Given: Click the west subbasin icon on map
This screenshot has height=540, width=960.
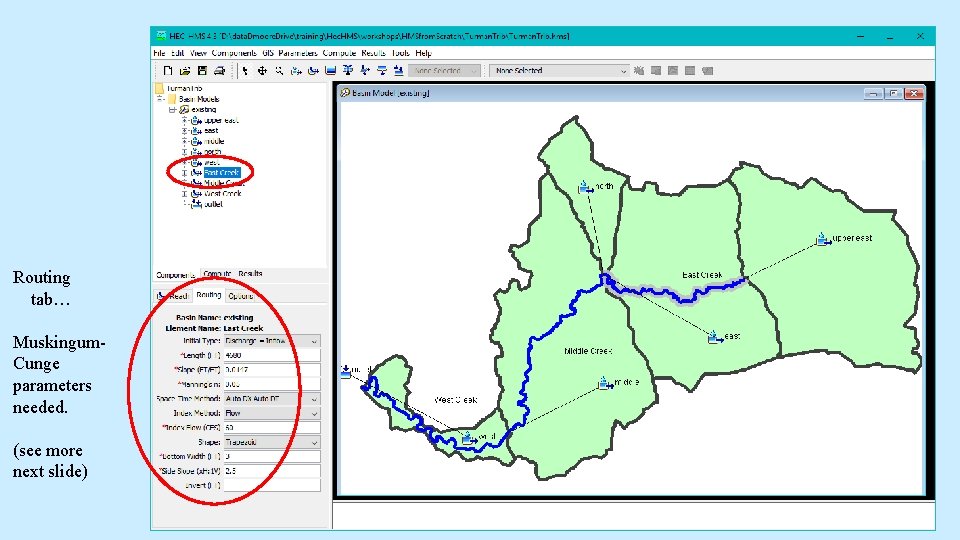Looking at the screenshot, I should [x=470, y=438].
